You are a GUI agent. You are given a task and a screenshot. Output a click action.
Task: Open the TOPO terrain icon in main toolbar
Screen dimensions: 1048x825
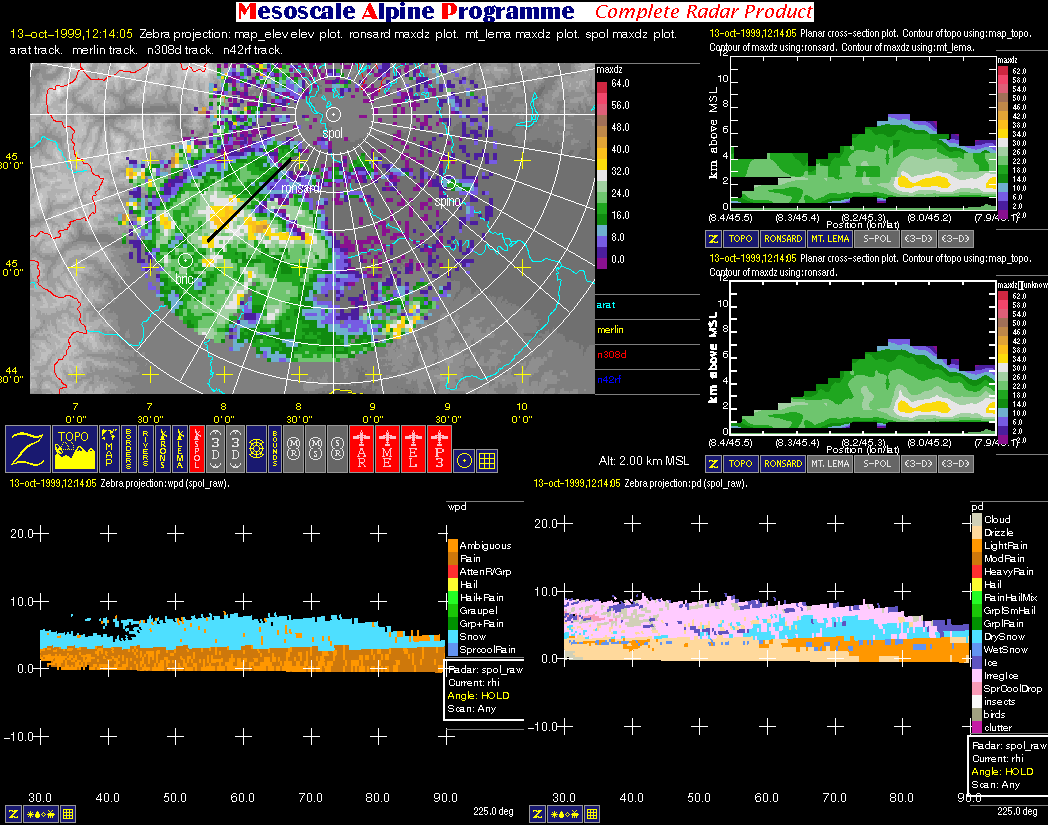pos(74,449)
